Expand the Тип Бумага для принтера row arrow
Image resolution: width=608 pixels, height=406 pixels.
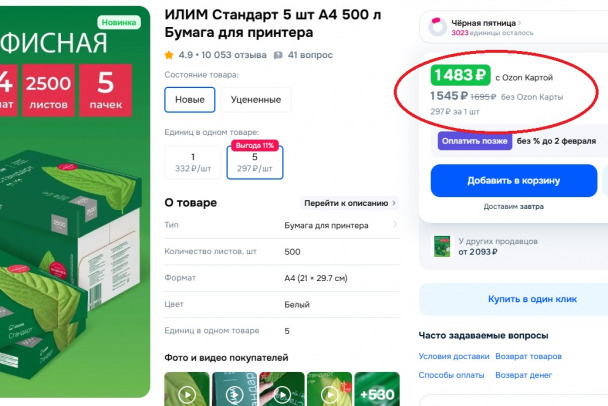[x=395, y=225]
